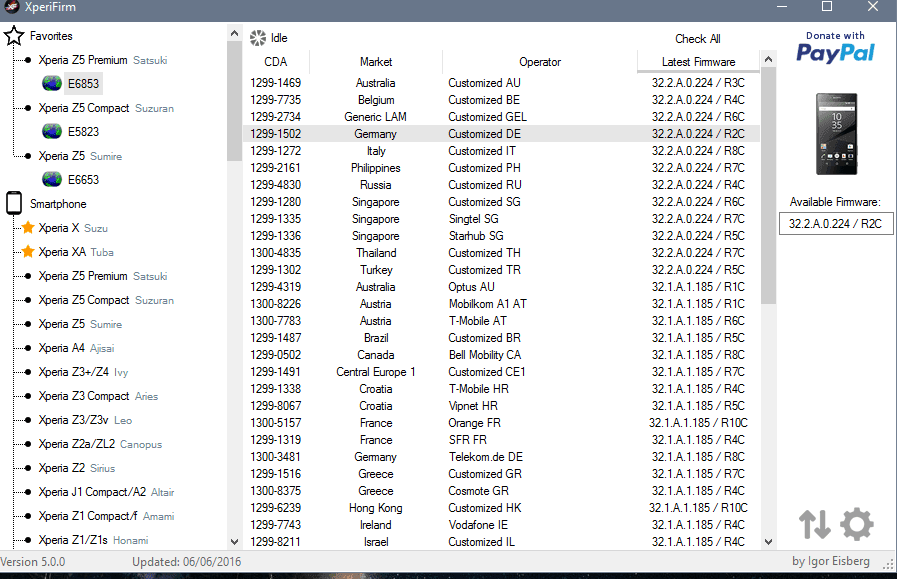
Task: Sort by the Market column header
Action: [x=376, y=62]
